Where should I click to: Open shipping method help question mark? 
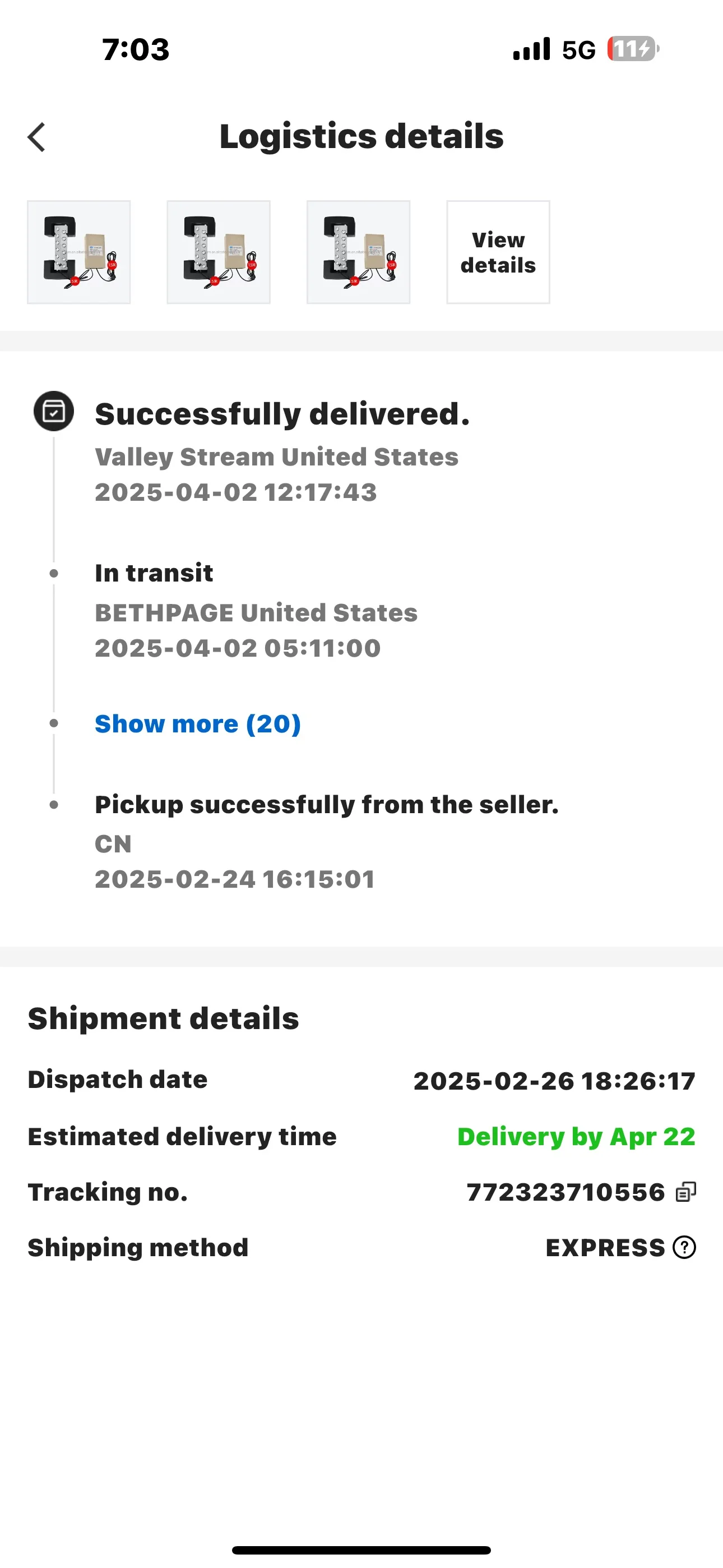684,1247
